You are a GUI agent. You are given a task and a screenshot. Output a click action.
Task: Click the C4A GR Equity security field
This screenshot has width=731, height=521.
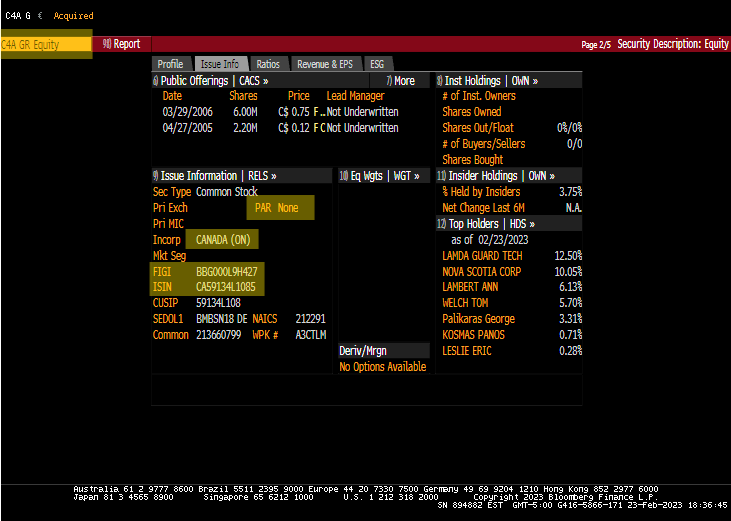(46, 44)
